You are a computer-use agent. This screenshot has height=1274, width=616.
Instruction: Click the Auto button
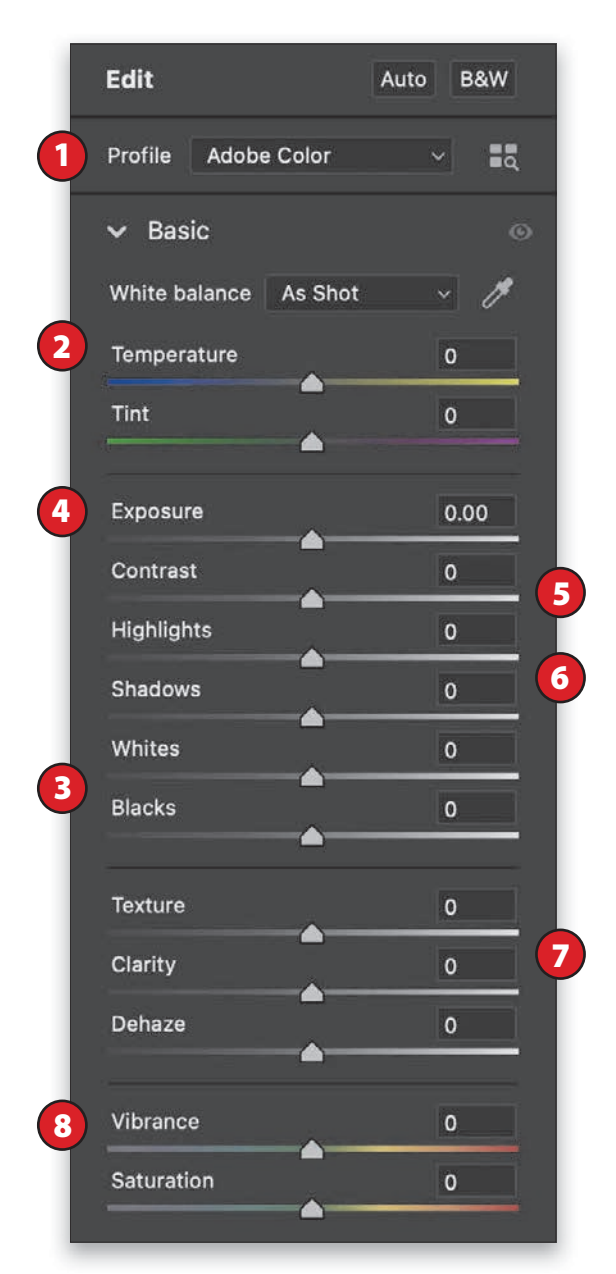(403, 80)
